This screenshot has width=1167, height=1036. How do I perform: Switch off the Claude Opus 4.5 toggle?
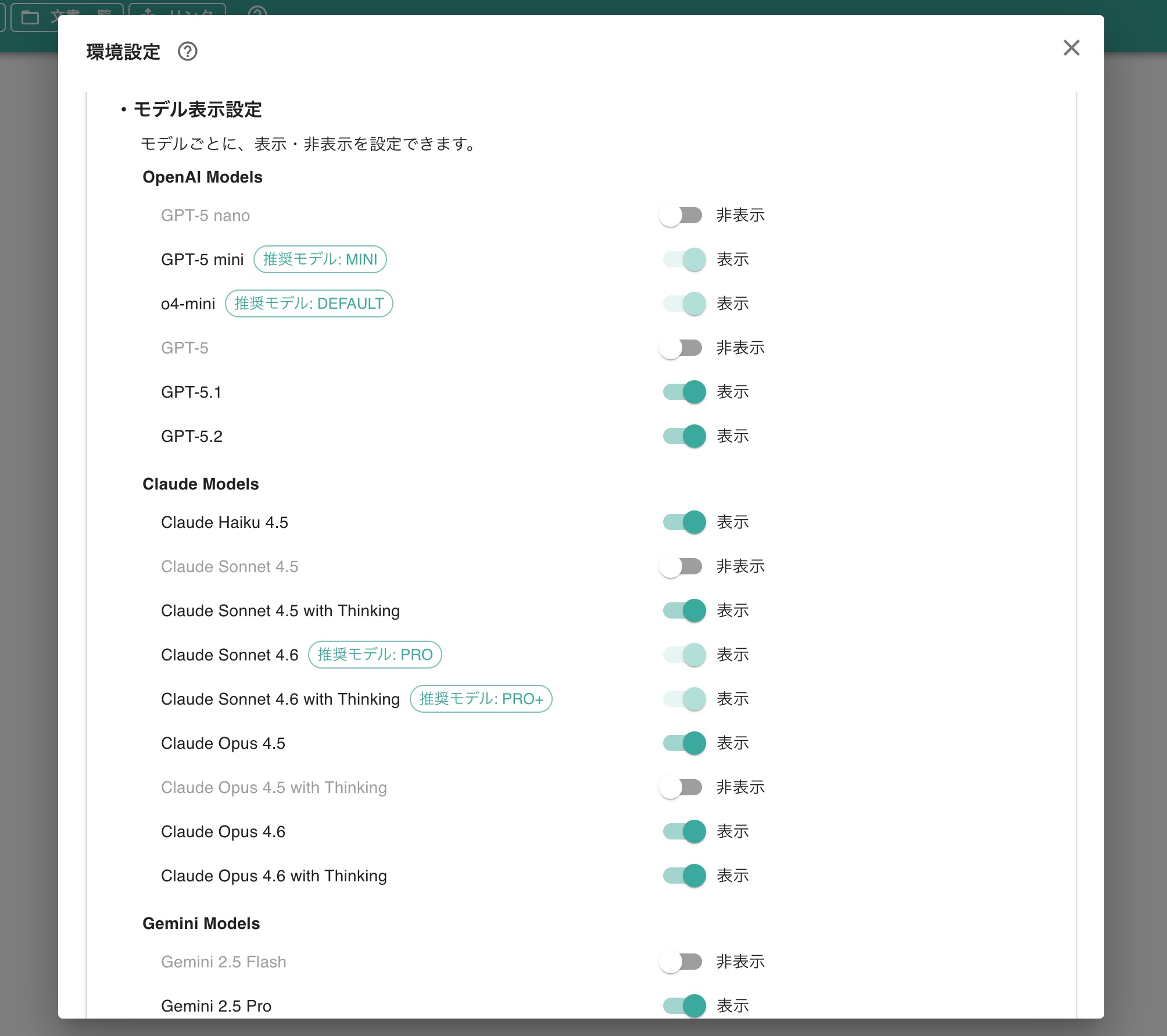[x=685, y=744]
